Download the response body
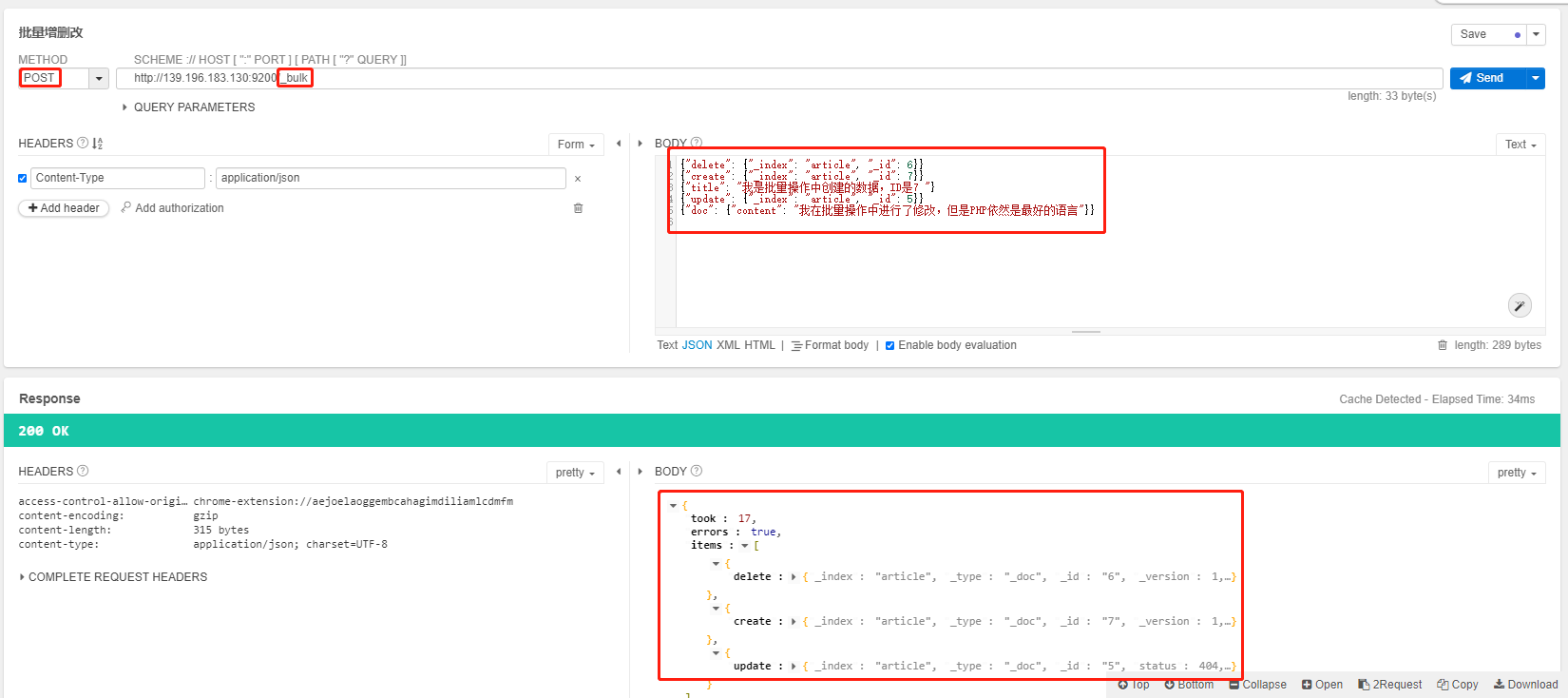 coord(1525,685)
